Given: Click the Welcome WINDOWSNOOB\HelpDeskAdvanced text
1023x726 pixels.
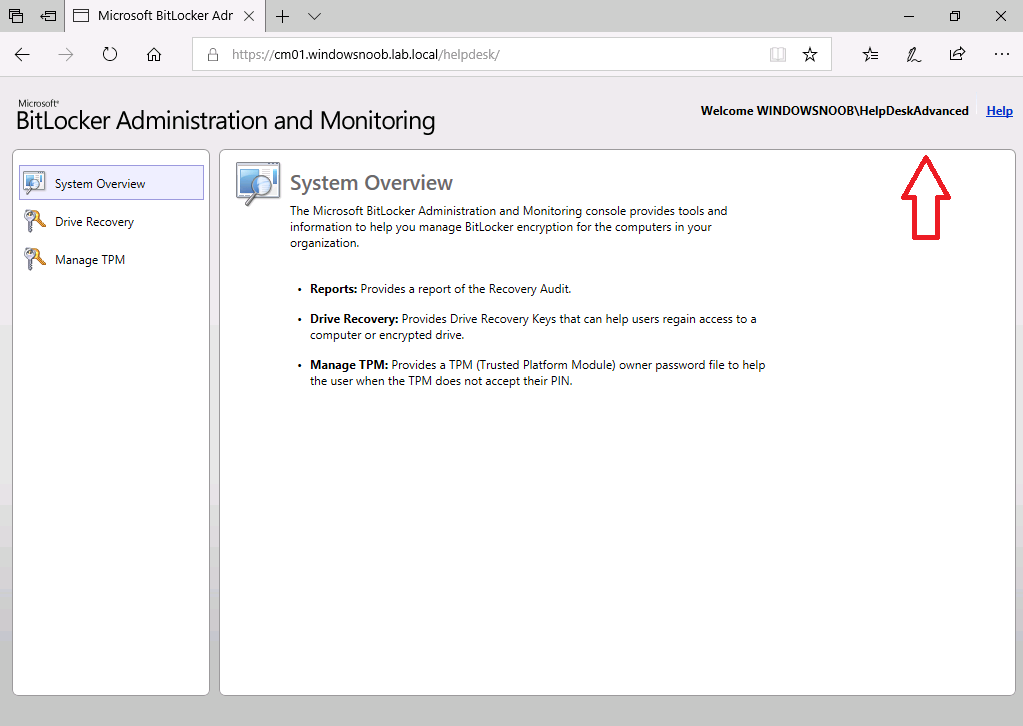Looking at the screenshot, I should [x=834, y=111].
